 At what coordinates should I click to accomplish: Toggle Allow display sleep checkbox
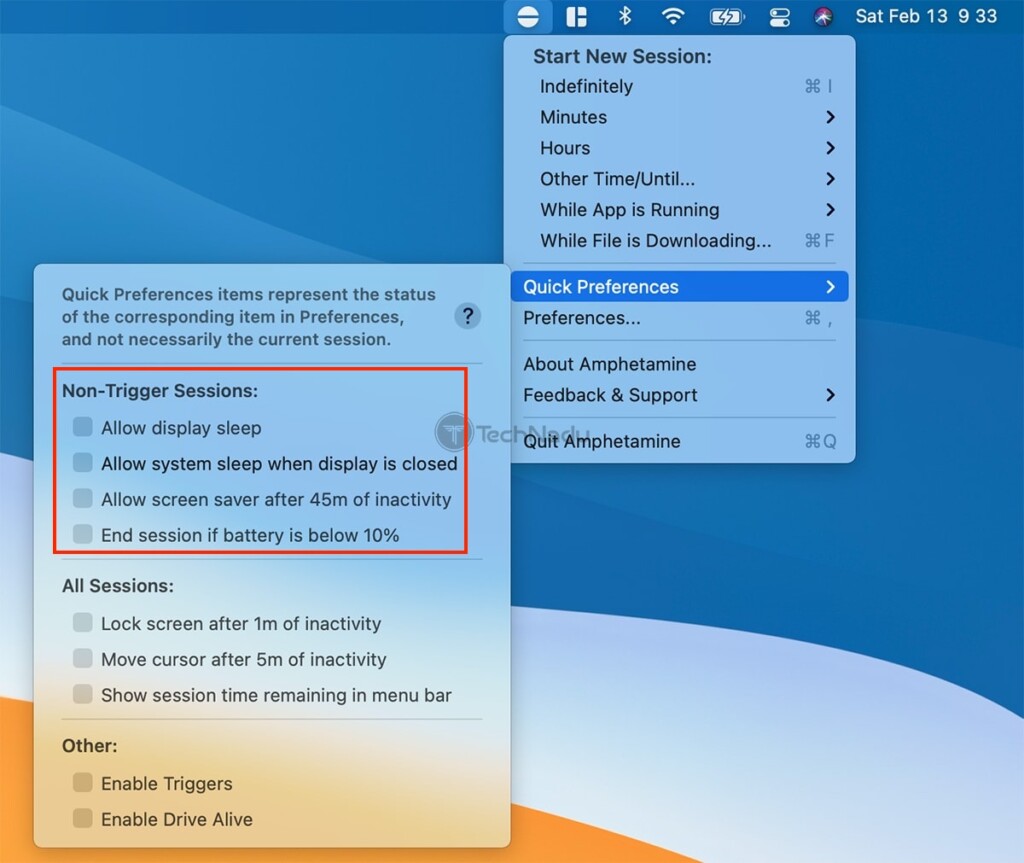pos(83,427)
